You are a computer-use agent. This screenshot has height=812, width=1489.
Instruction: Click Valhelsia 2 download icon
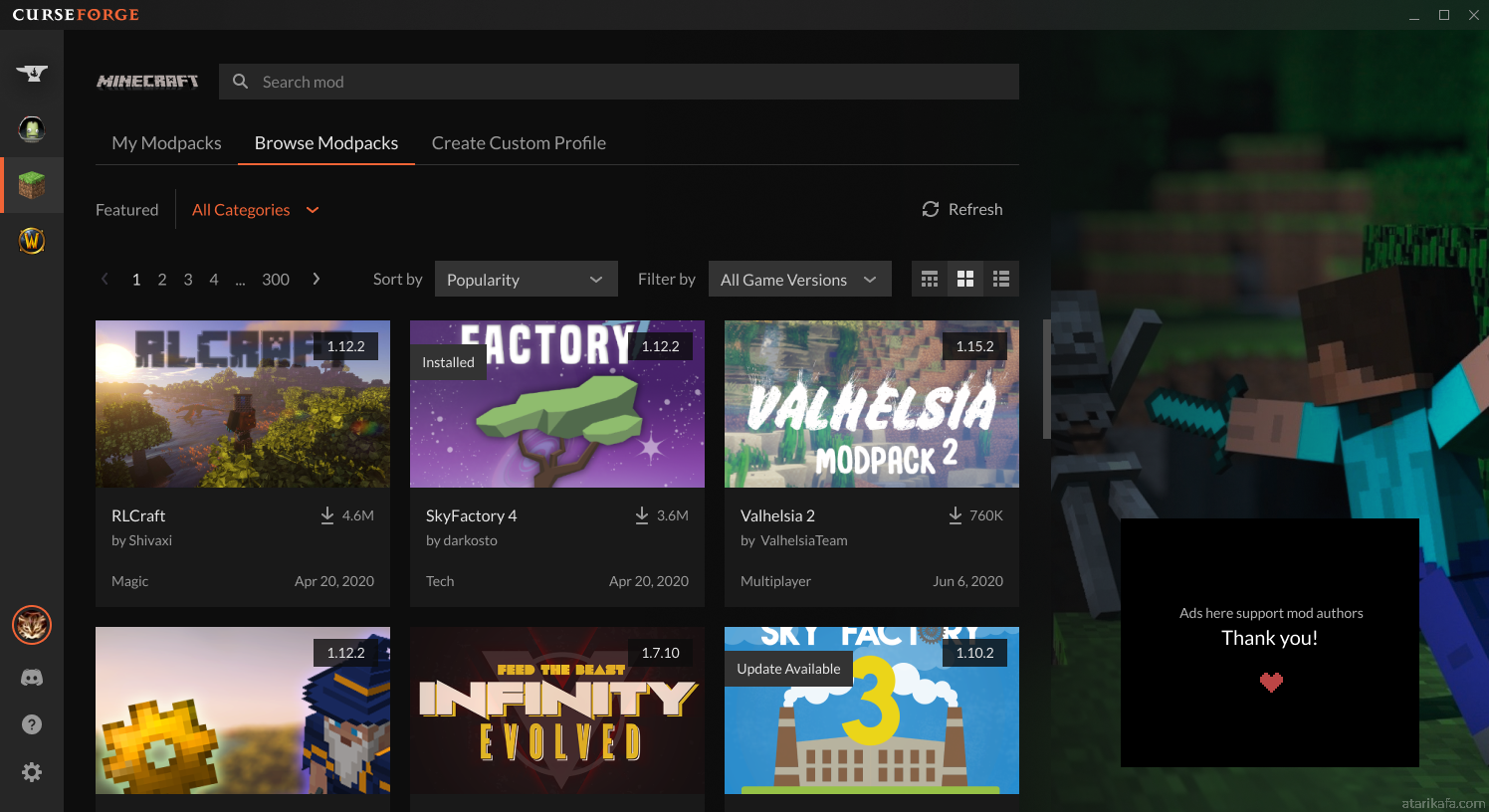[x=956, y=515]
